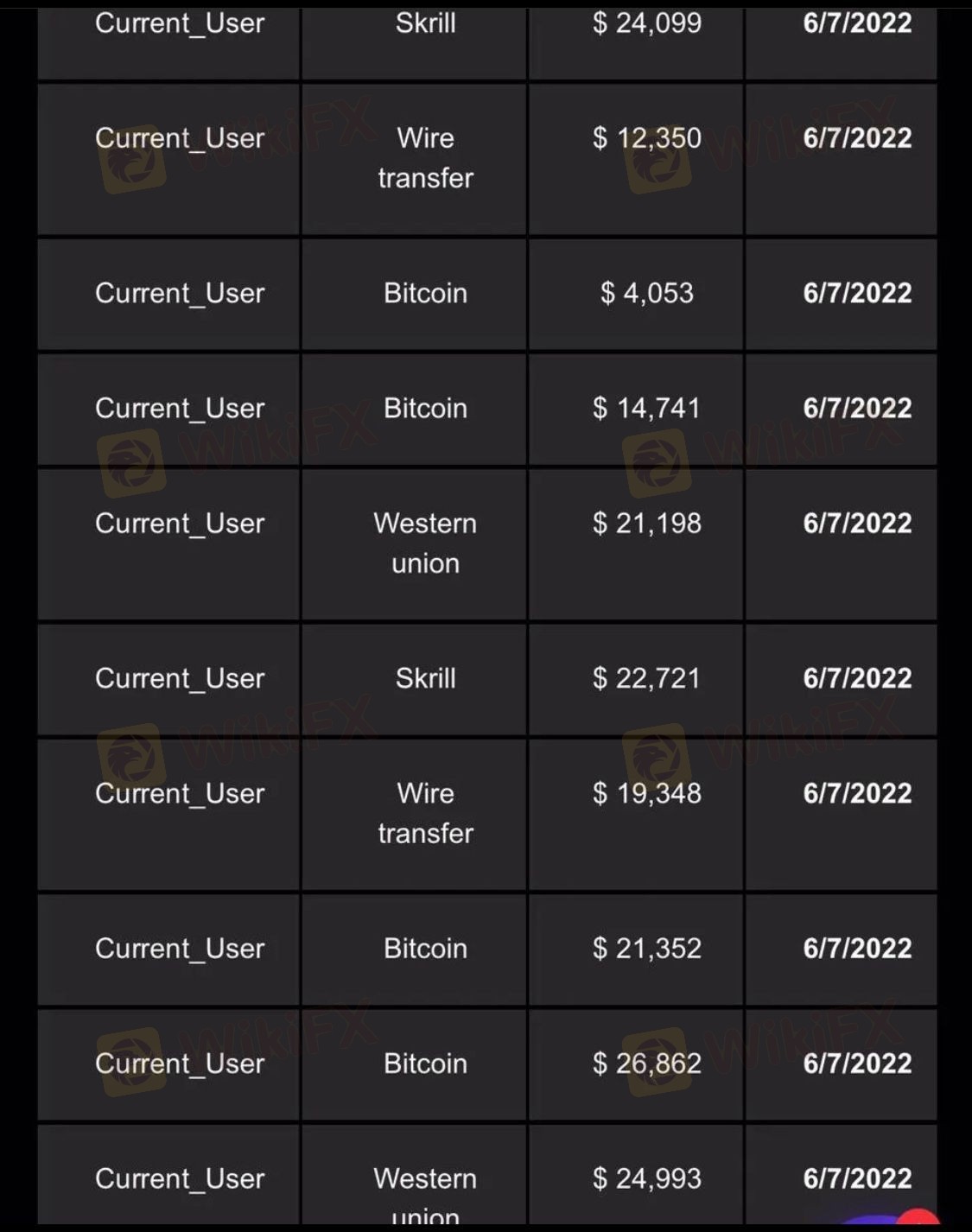Select the $ 19,348 amount cell
The image size is (972, 1232).
[647, 794]
